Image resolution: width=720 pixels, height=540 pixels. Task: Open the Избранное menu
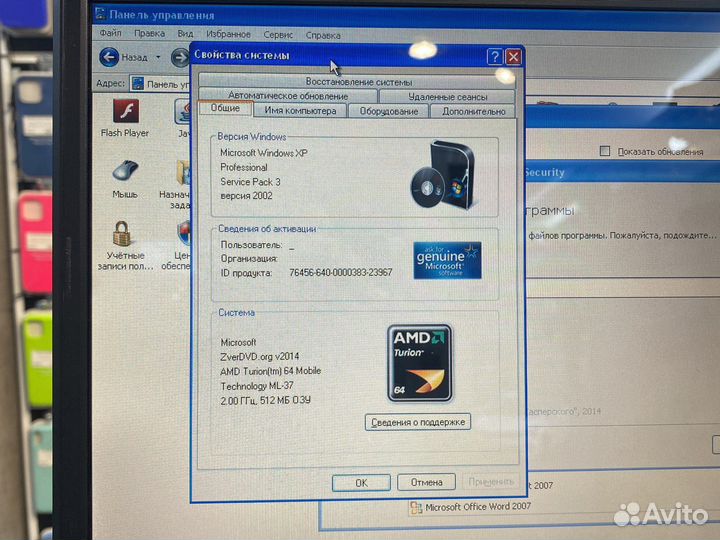(x=228, y=34)
